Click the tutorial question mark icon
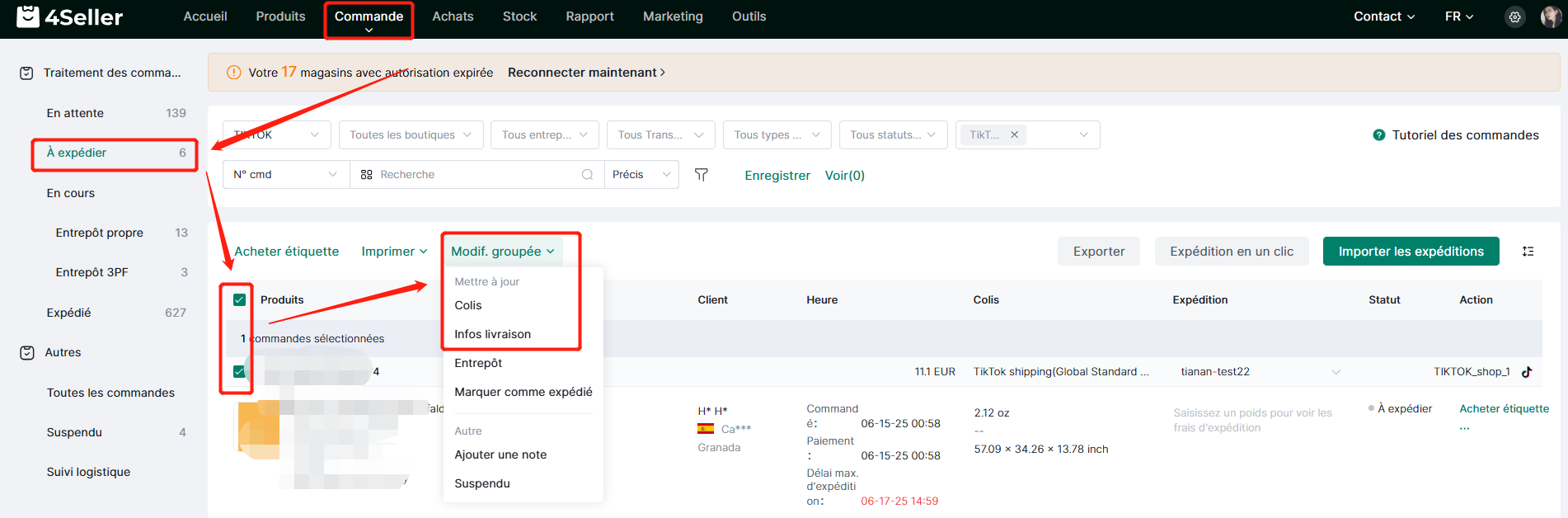The width and height of the screenshot is (1568, 518). click(x=1378, y=135)
